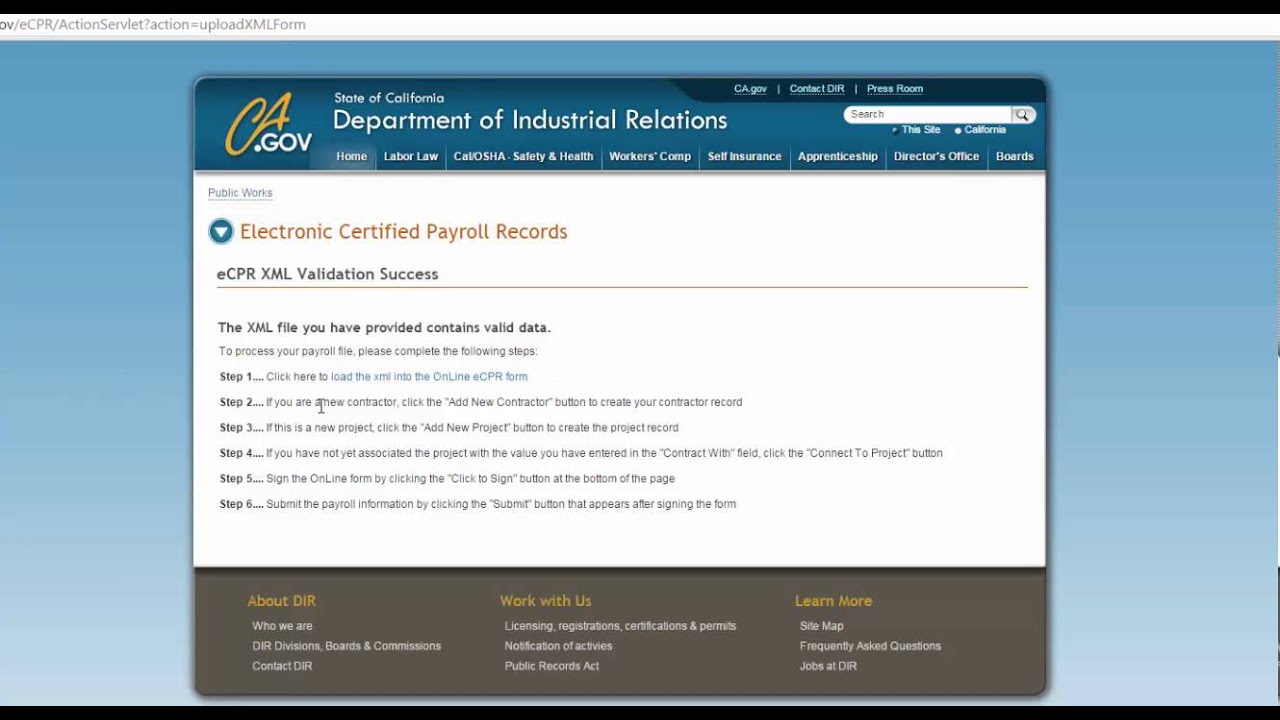Select the 'California' search radio button
Screen dimensions: 1280x720
[x=958, y=130]
